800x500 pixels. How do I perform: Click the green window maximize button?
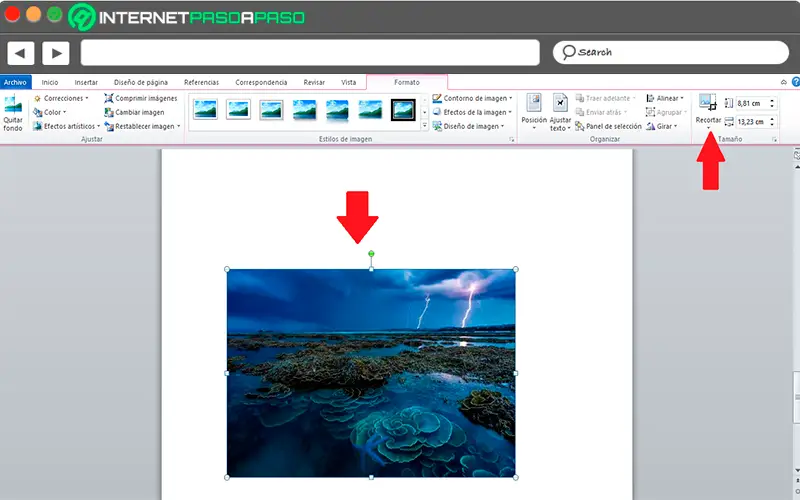point(54,14)
